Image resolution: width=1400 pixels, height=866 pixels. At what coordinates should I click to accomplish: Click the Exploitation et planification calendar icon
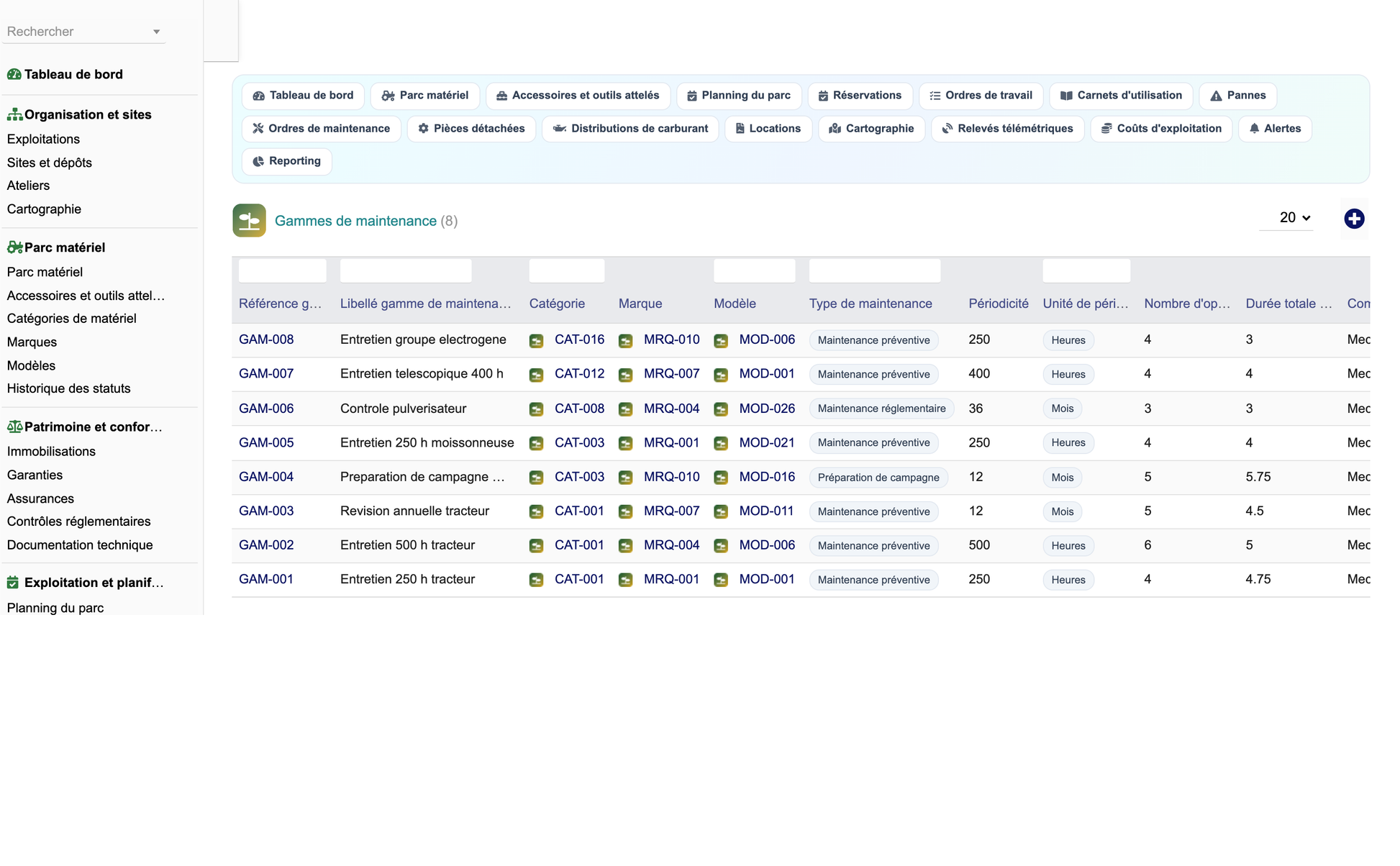13,583
